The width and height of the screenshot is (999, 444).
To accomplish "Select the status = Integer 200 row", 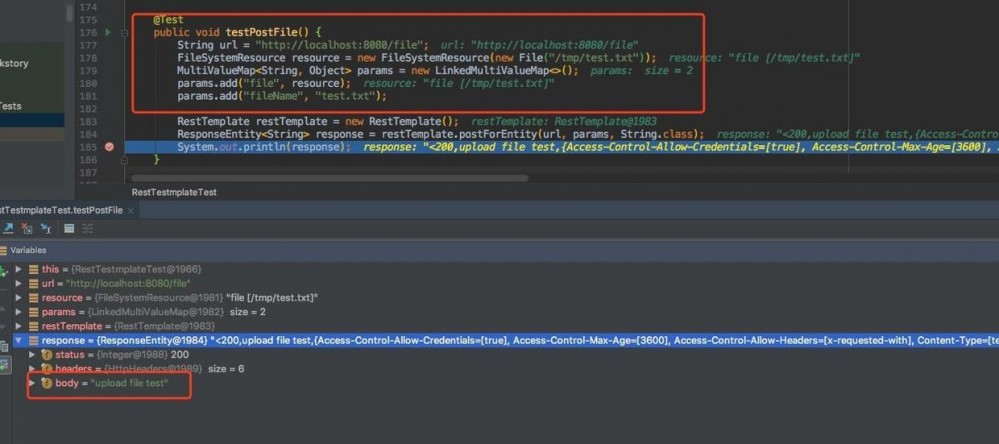I will (506, 354).
